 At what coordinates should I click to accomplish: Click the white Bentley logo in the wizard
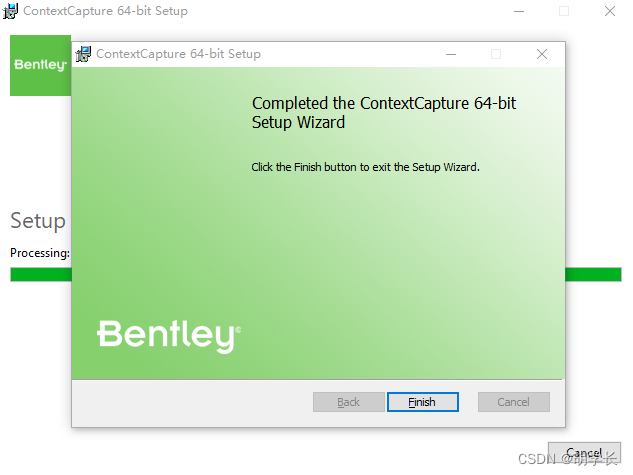click(x=169, y=336)
